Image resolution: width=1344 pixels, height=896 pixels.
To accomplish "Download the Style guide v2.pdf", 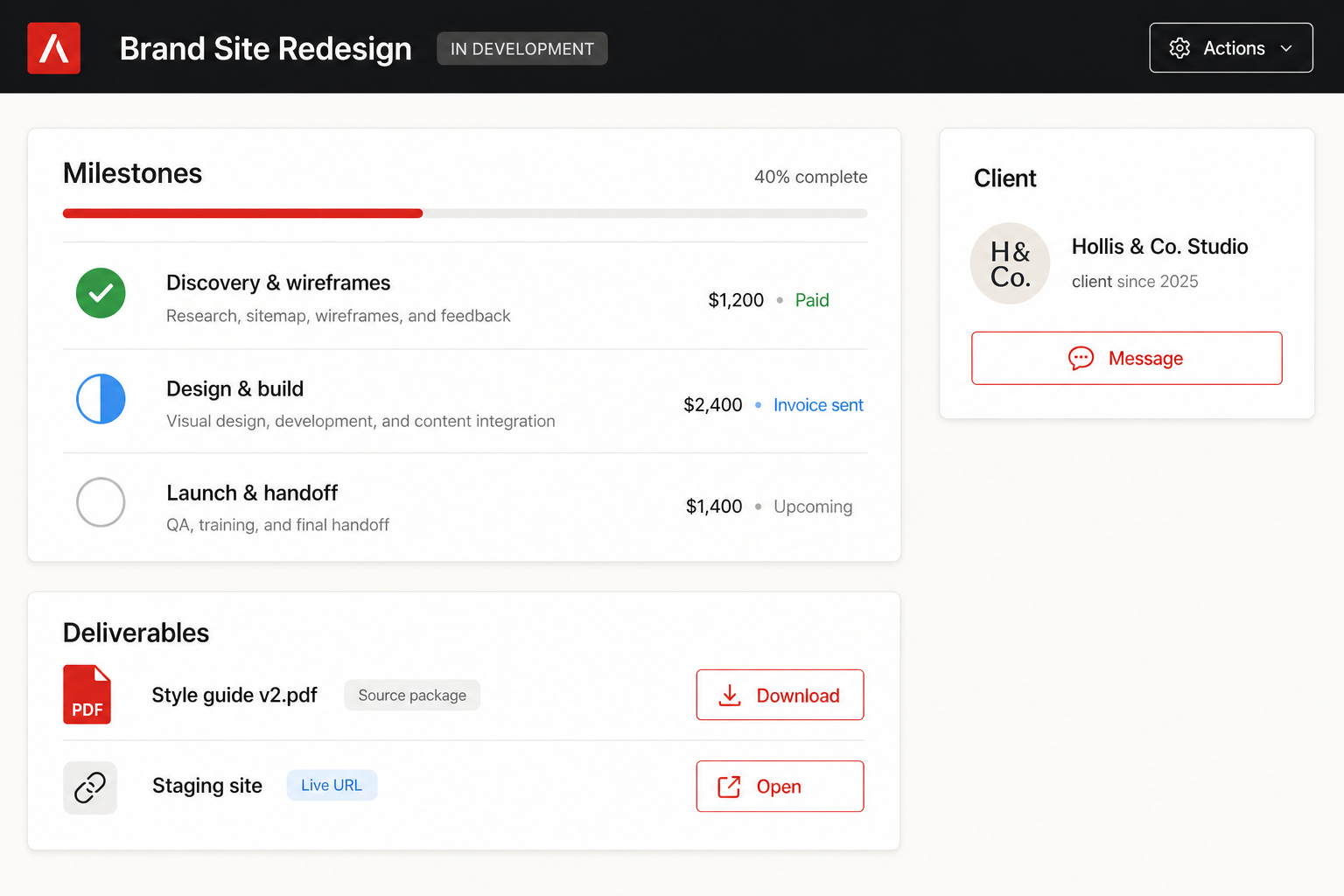I will [x=780, y=695].
